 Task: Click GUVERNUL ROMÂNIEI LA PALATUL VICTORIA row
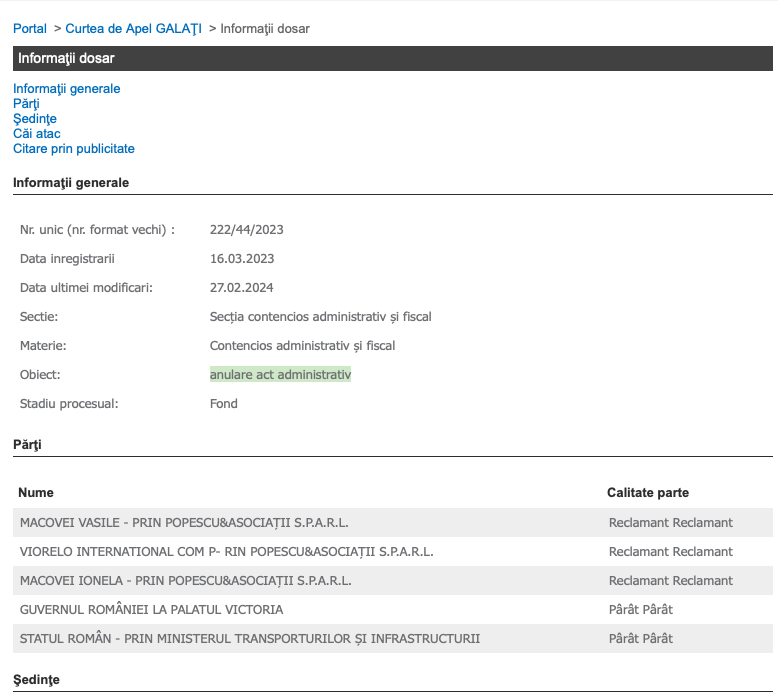point(151,610)
